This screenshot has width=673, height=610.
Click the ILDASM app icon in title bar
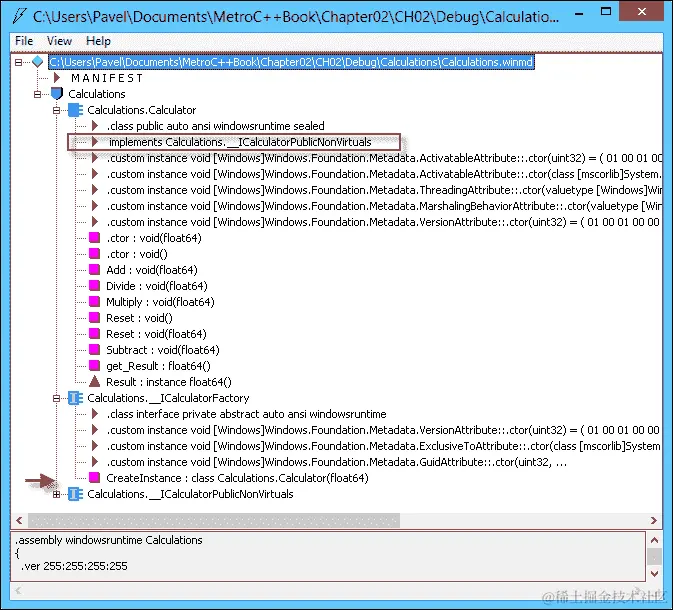click(x=19, y=16)
